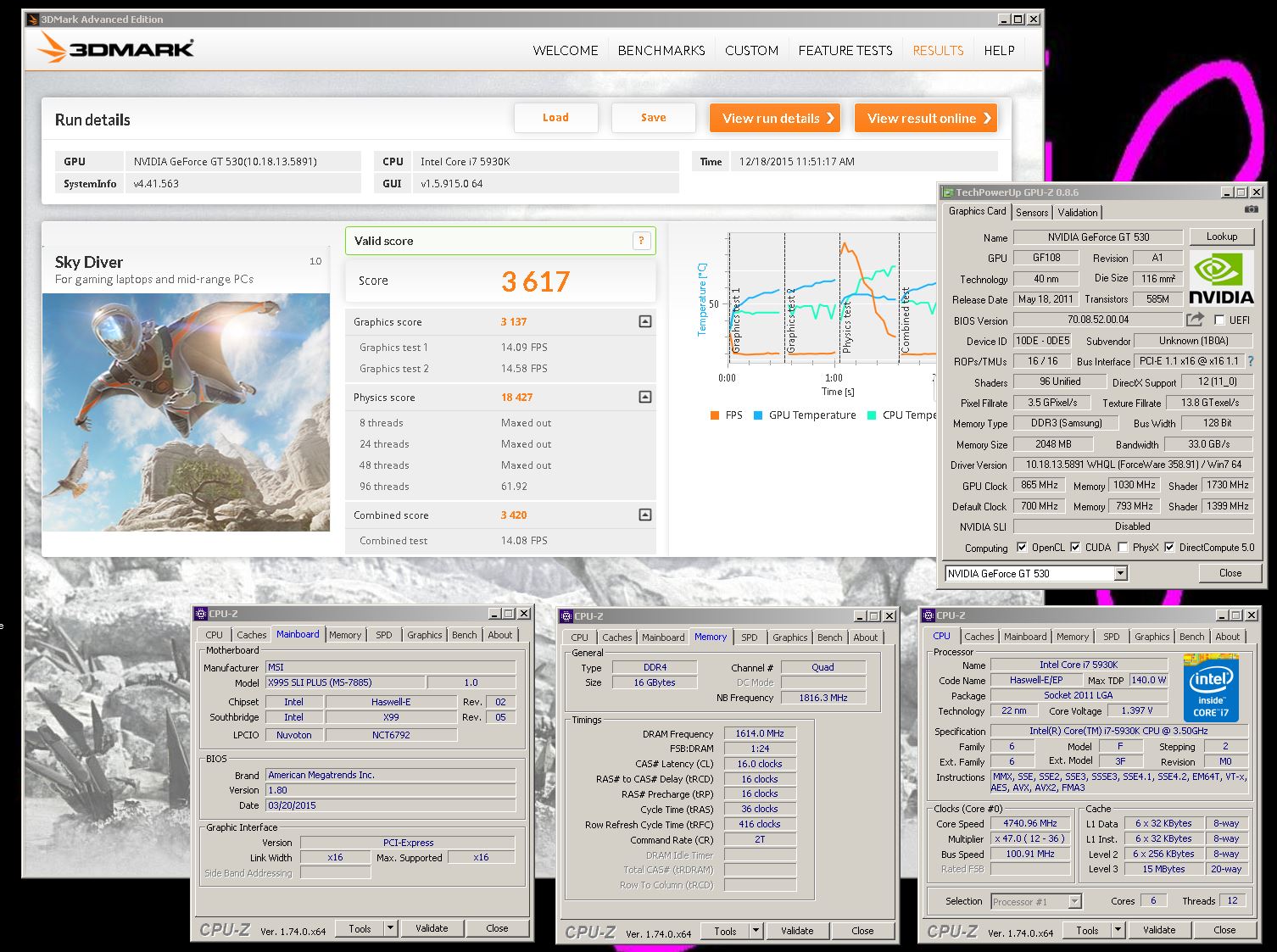Viewport: 1277px width, 952px height.
Task: Click the blue GPU Temperature legend swatch
Action: 758,415
